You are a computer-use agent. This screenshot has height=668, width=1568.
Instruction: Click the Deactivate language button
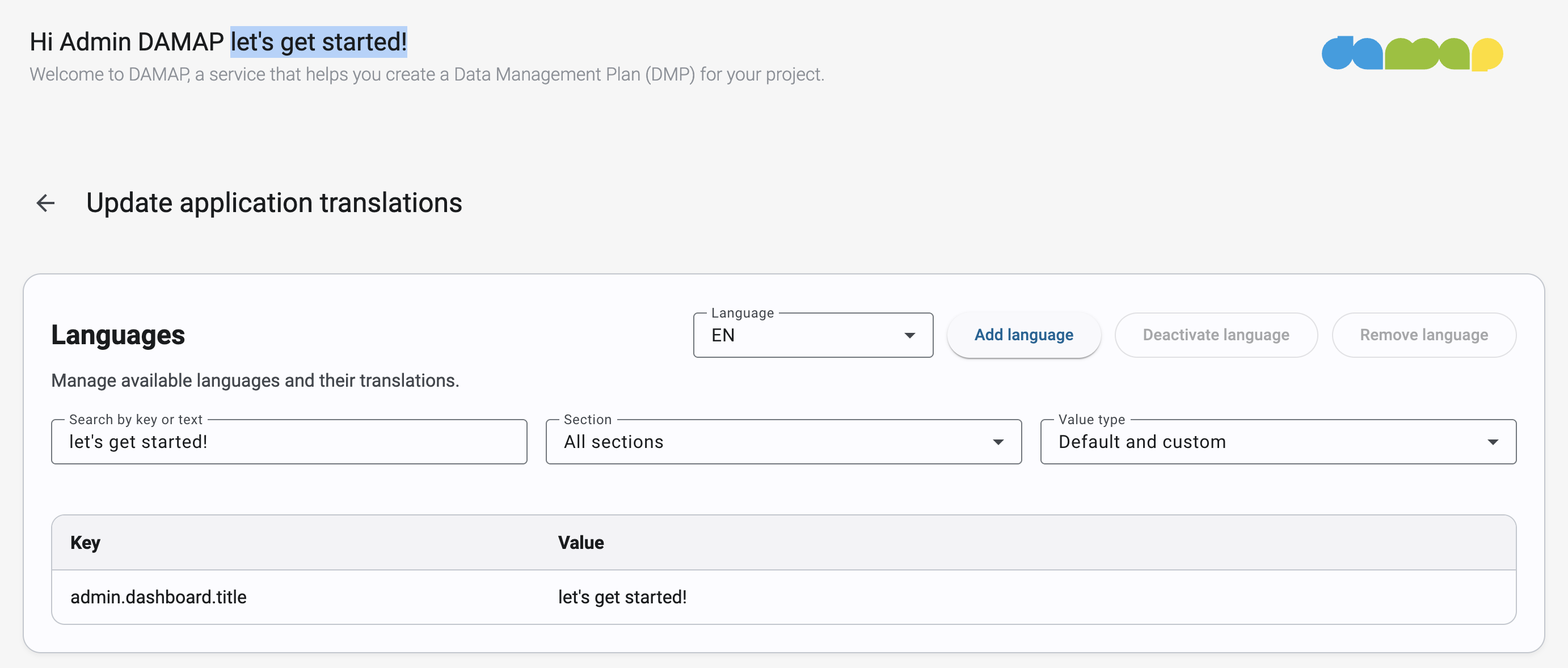[1216, 335]
